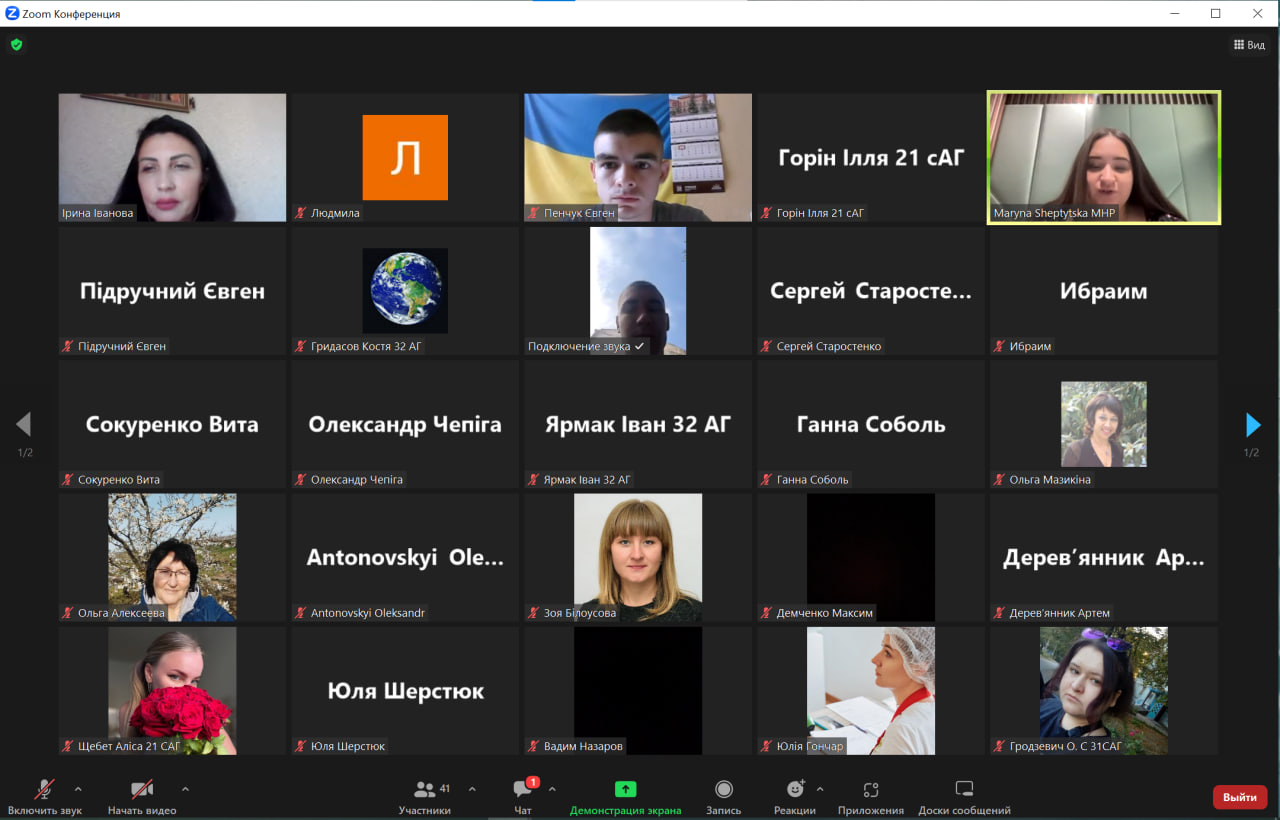
Task: Expand audio options arrow beside Включить звук
Action: click(x=78, y=789)
